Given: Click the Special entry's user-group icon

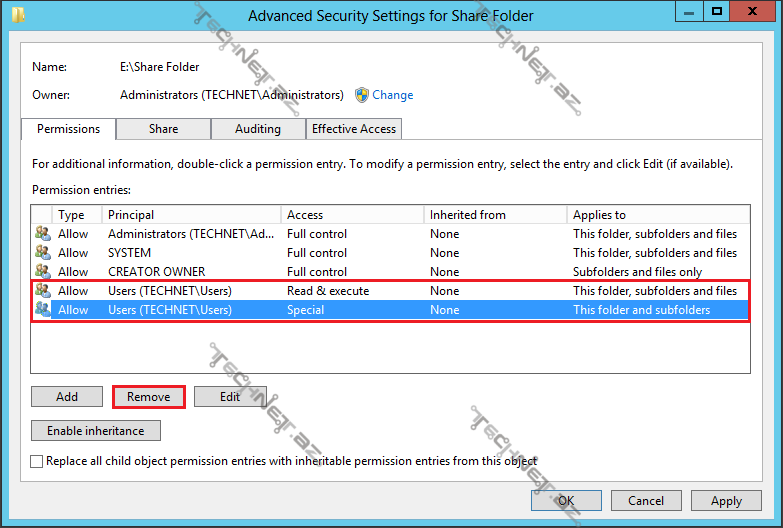Looking at the screenshot, I should tap(42, 310).
